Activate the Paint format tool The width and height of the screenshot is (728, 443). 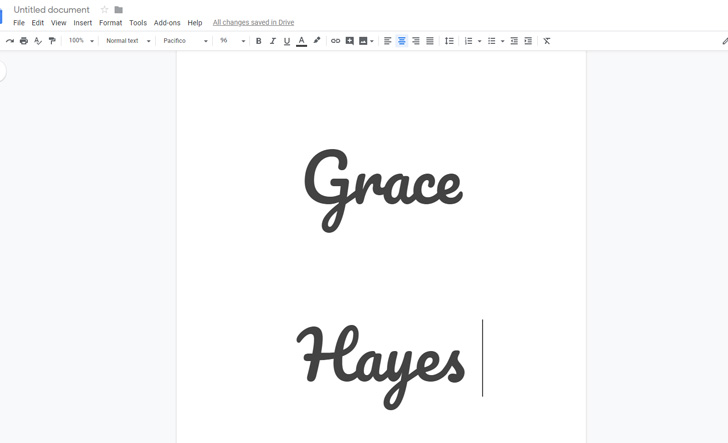click(52, 41)
